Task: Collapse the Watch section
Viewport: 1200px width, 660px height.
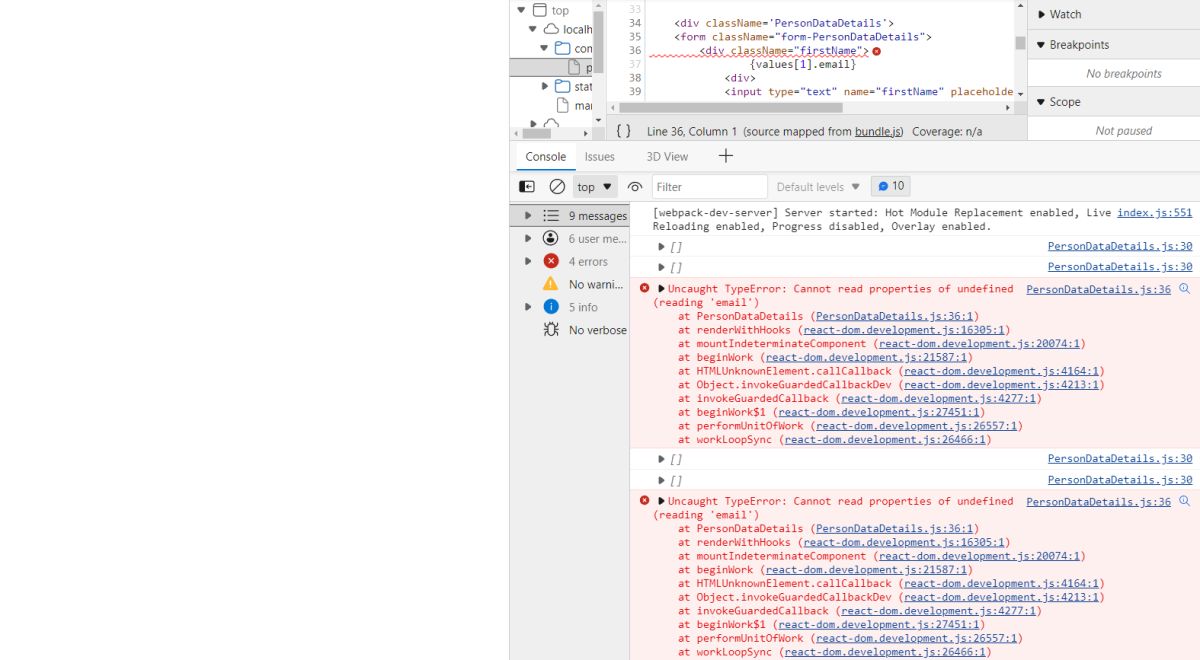Action: (x=1041, y=14)
